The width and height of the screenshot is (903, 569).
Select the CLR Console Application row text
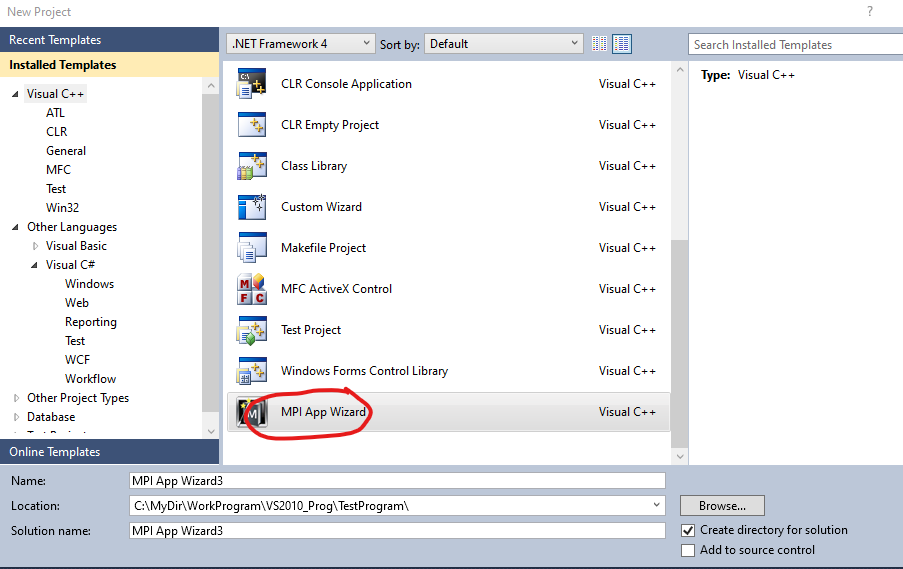(346, 84)
